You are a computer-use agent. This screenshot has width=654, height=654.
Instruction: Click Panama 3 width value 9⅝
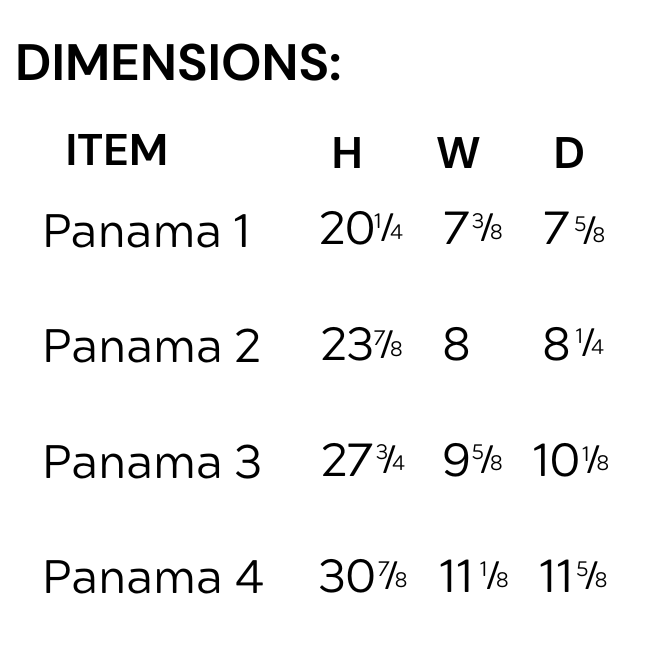(x=472, y=461)
